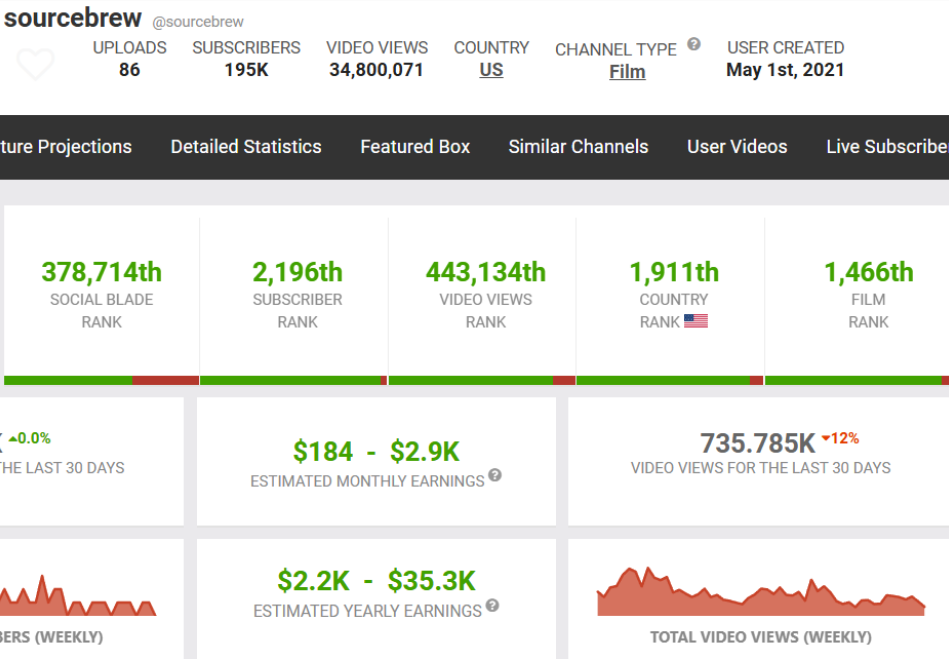The width and height of the screenshot is (949, 659).
Task: Switch to the Featured Box tab
Action: coord(415,147)
